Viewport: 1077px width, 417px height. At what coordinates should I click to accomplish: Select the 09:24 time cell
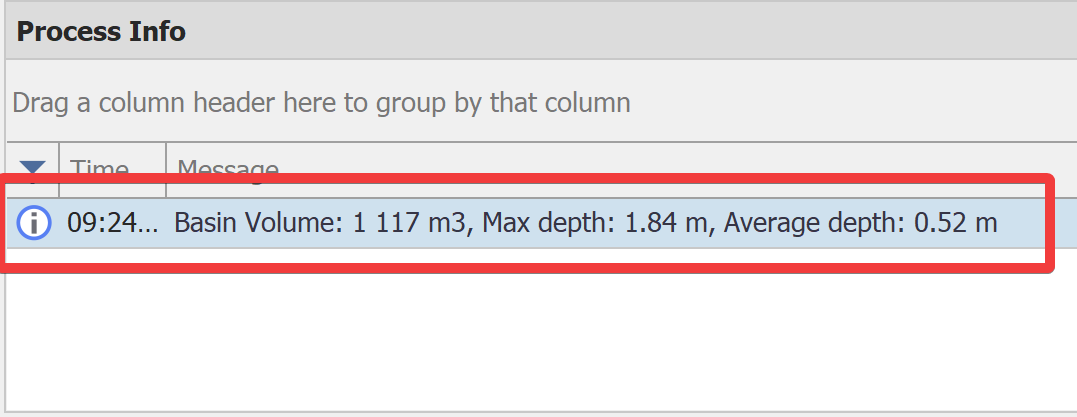click(113, 223)
